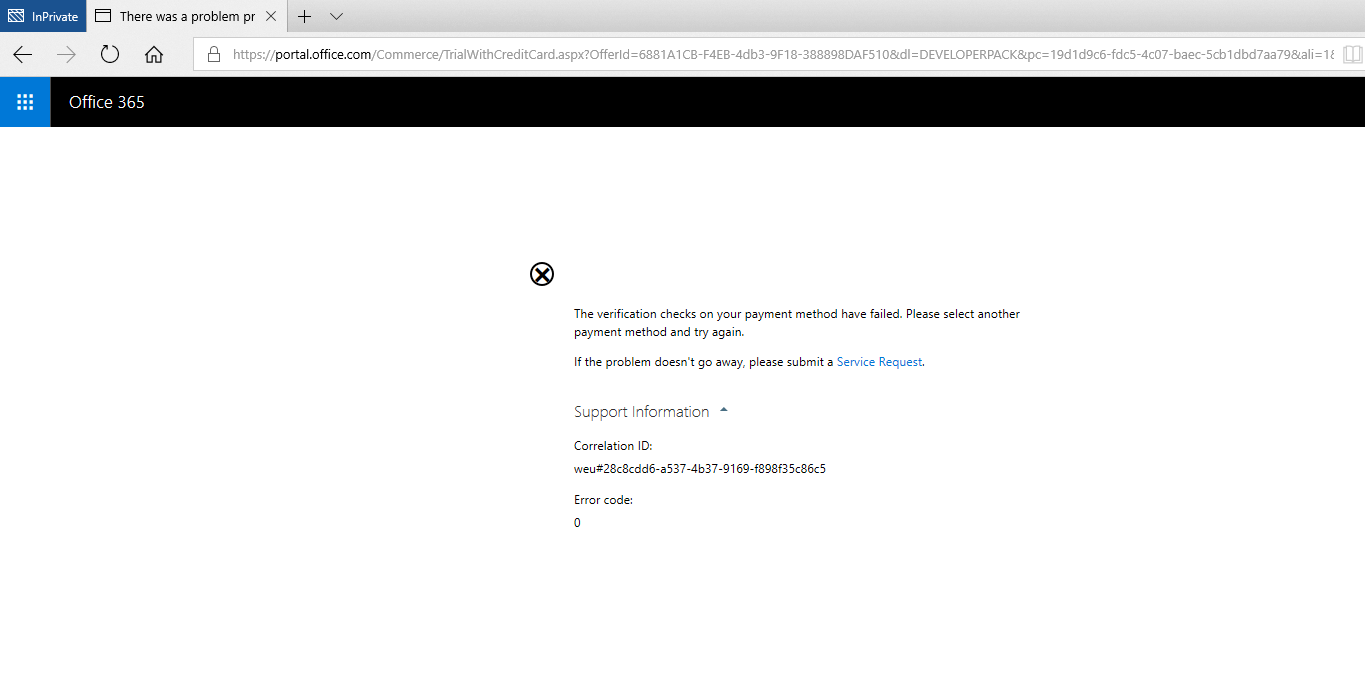1365x693 pixels.
Task: Click the Correlation ID value weu#28c8cdd6
Action: [700, 468]
